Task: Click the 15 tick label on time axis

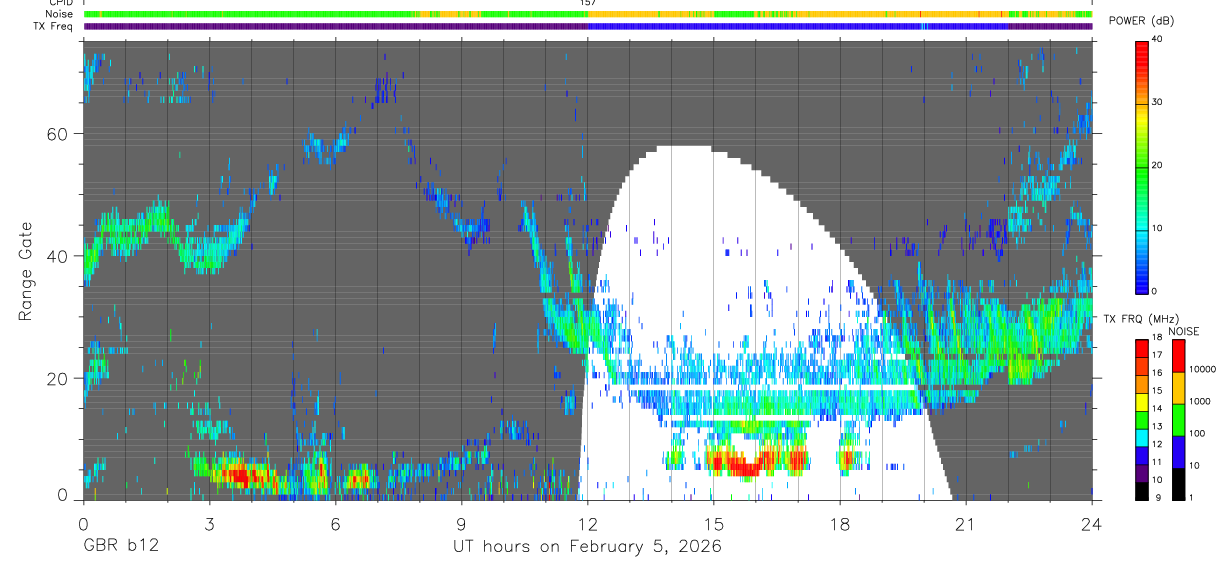Action: (x=714, y=523)
